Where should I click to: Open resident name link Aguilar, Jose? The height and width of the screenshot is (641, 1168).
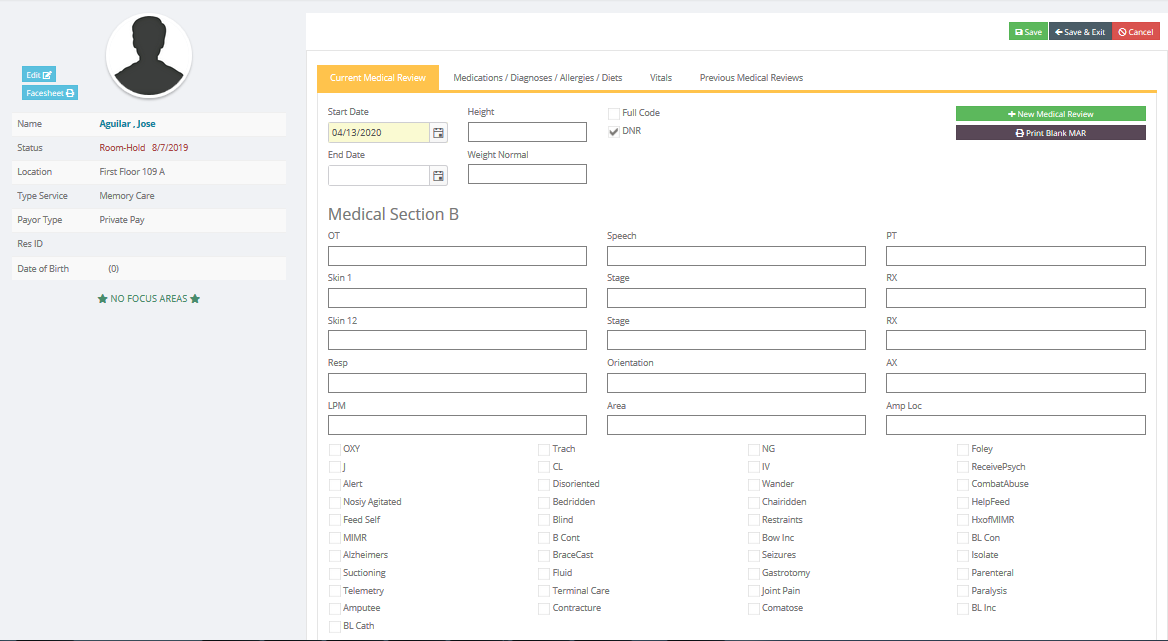[x=127, y=124]
